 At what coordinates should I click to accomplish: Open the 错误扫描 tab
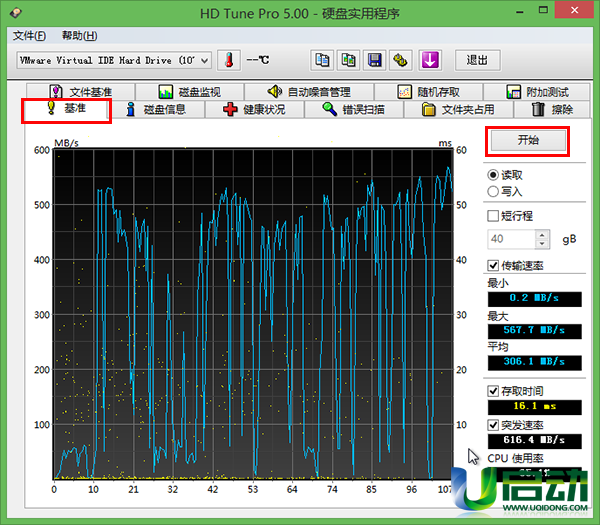point(354,109)
